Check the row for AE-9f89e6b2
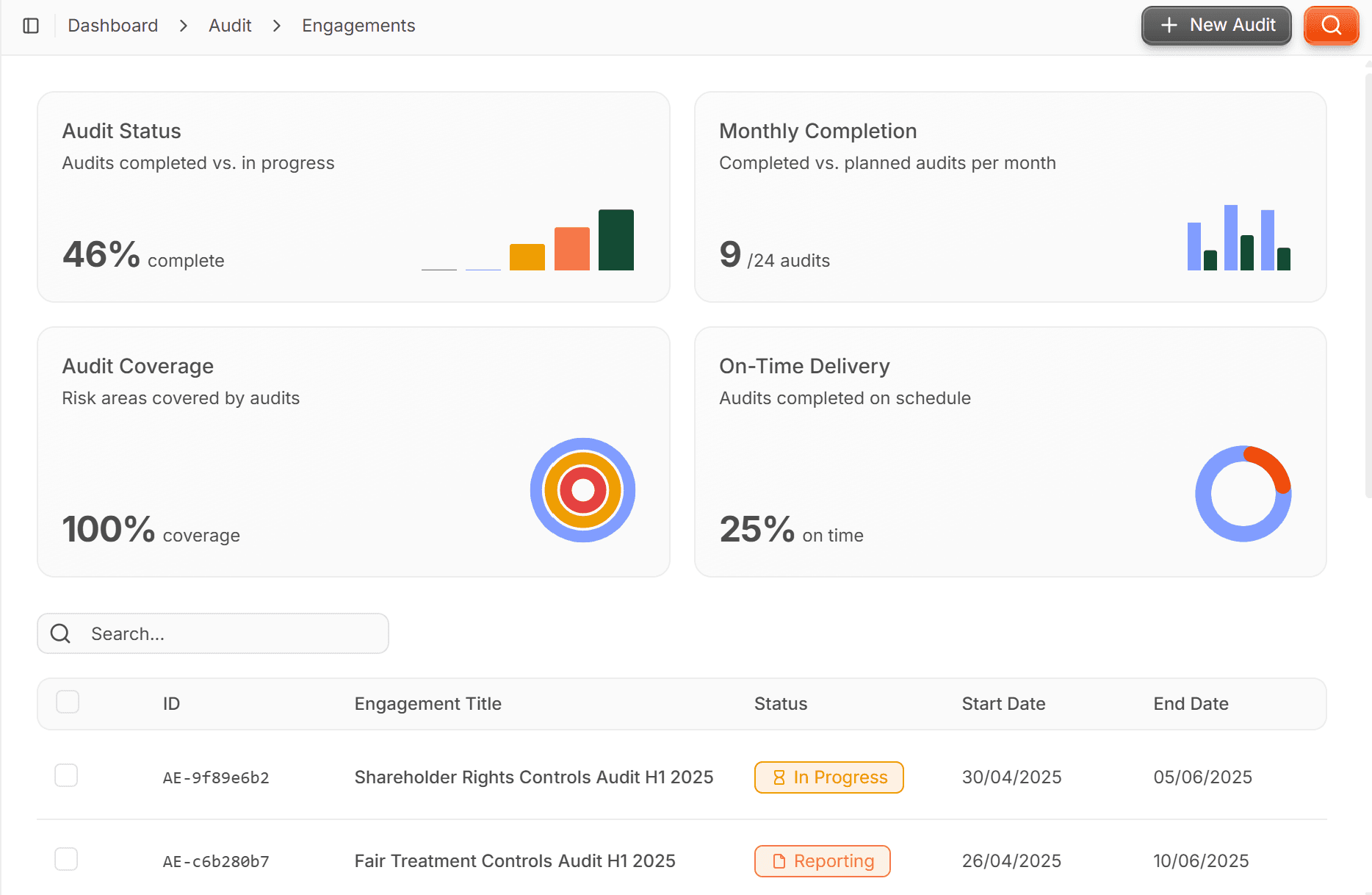The height and width of the screenshot is (895, 1372). pyautogui.click(x=66, y=775)
